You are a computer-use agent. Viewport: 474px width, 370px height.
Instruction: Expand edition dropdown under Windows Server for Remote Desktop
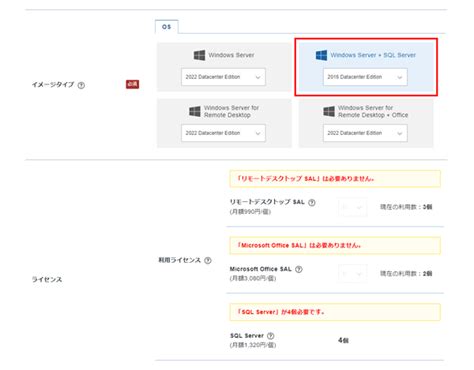click(x=223, y=133)
